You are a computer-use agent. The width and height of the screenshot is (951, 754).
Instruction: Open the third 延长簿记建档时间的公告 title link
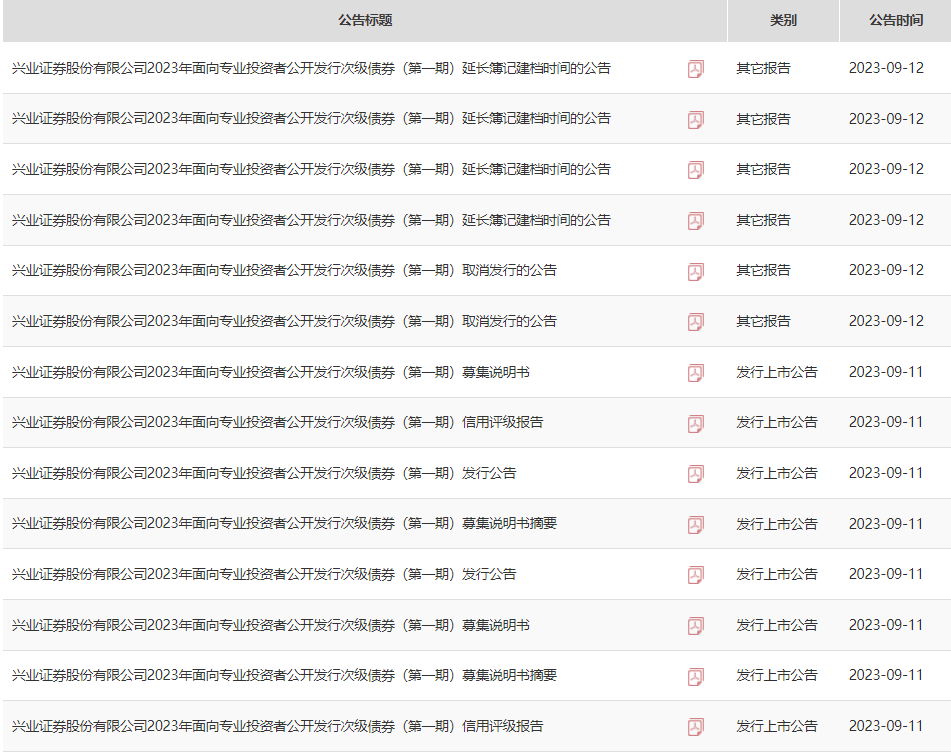pyautogui.click(x=311, y=169)
